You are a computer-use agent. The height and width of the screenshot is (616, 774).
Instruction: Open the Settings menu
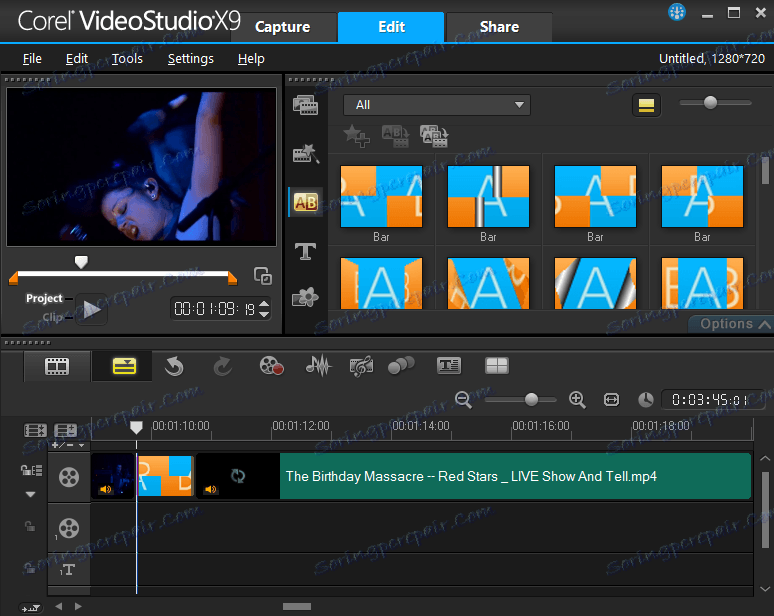[x=191, y=59]
